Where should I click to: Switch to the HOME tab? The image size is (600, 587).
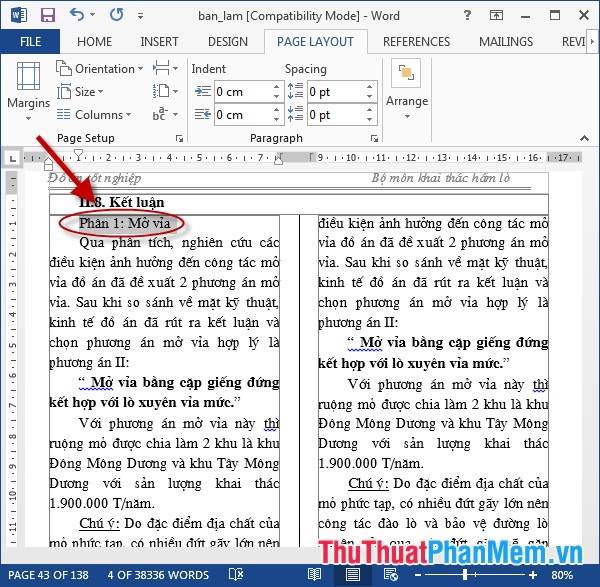pos(95,41)
